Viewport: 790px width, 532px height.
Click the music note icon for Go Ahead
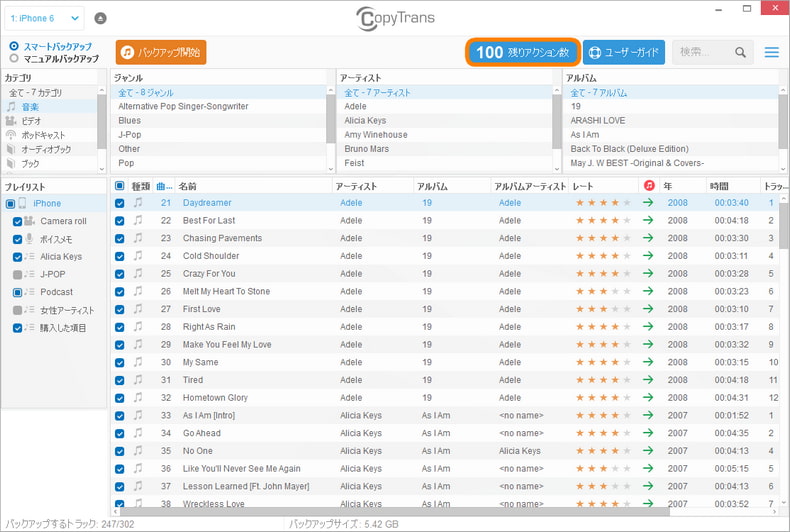pos(138,433)
